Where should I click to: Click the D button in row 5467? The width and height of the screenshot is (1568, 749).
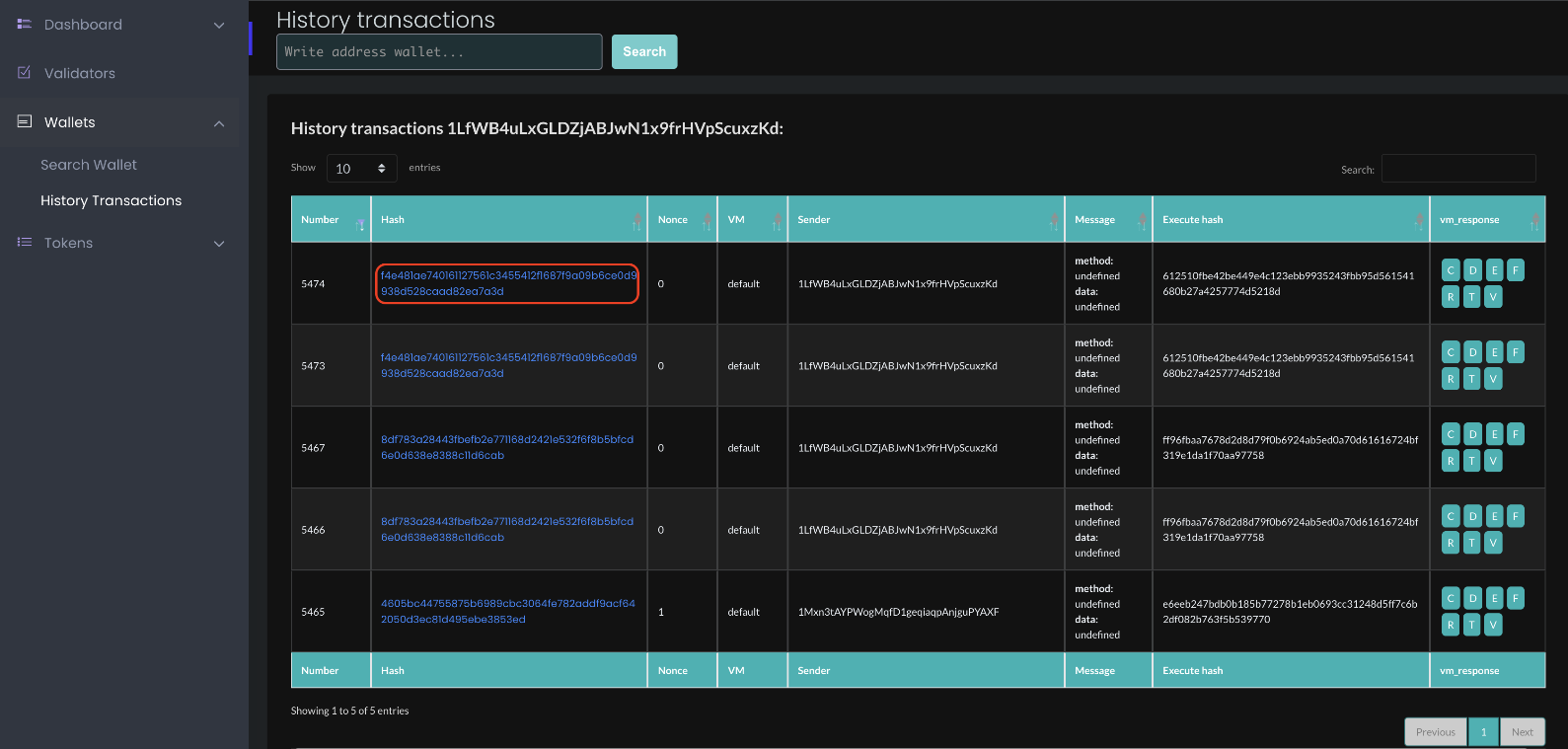pyautogui.click(x=1472, y=434)
